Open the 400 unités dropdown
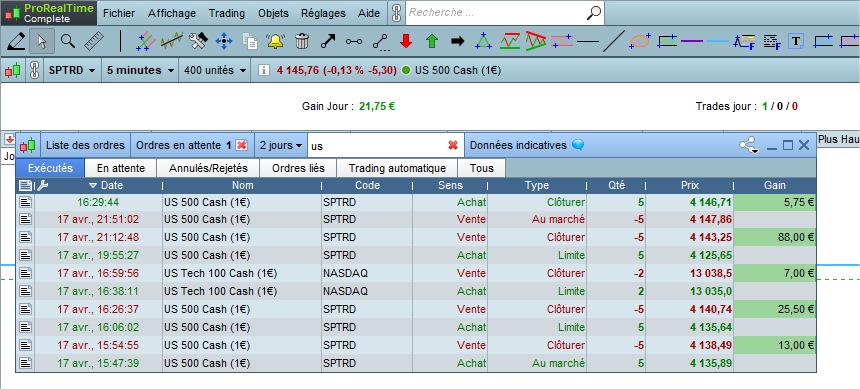This screenshot has width=860, height=389. click(x=214, y=70)
